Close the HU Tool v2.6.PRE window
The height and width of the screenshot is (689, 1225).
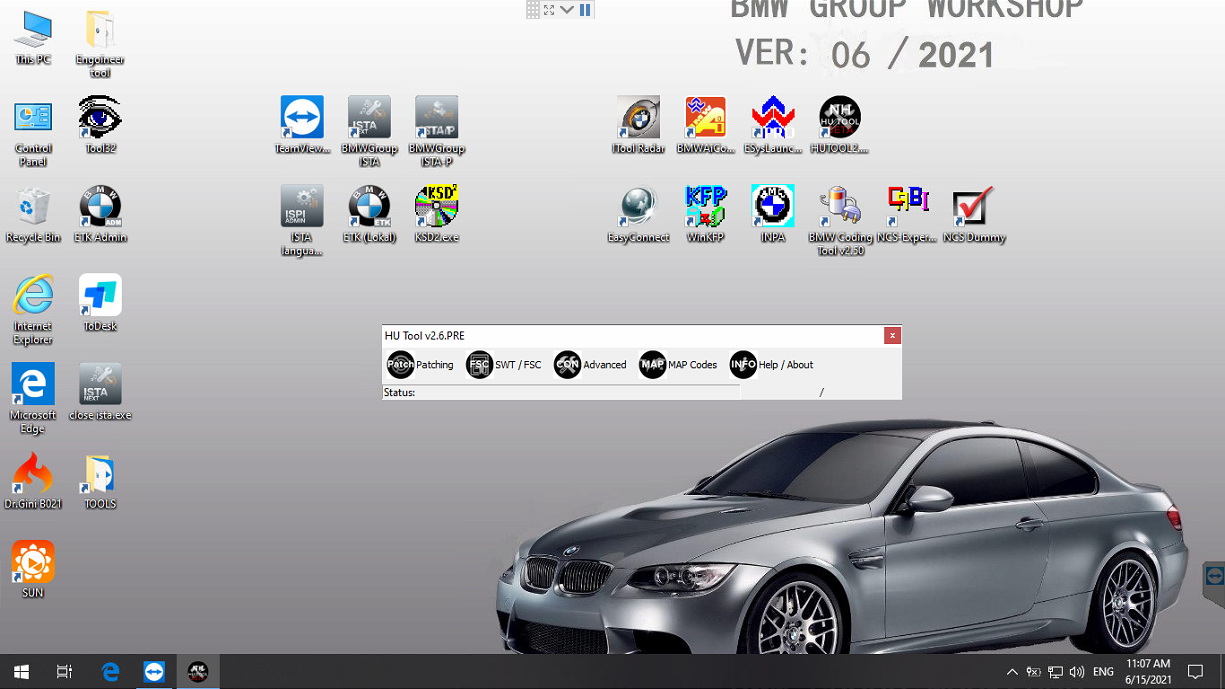(892, 336)
